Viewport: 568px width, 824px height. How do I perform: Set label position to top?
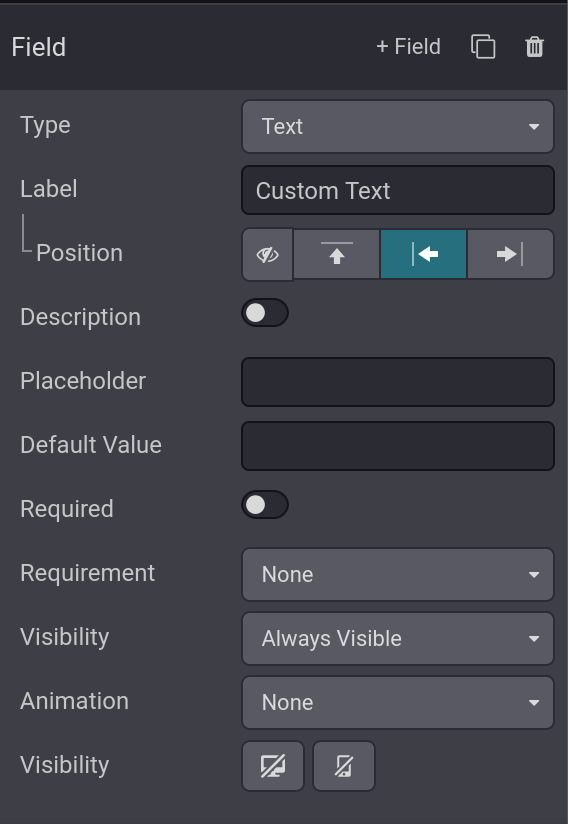(x=337, y=254)
